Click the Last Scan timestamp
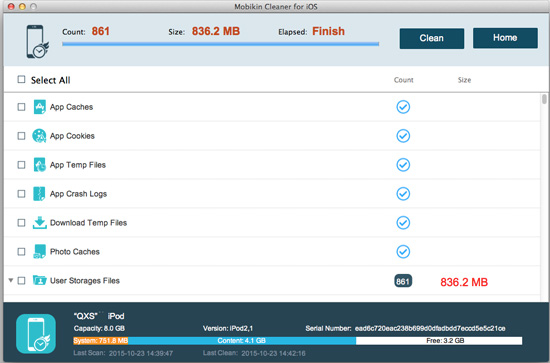 tap(141, 353)
